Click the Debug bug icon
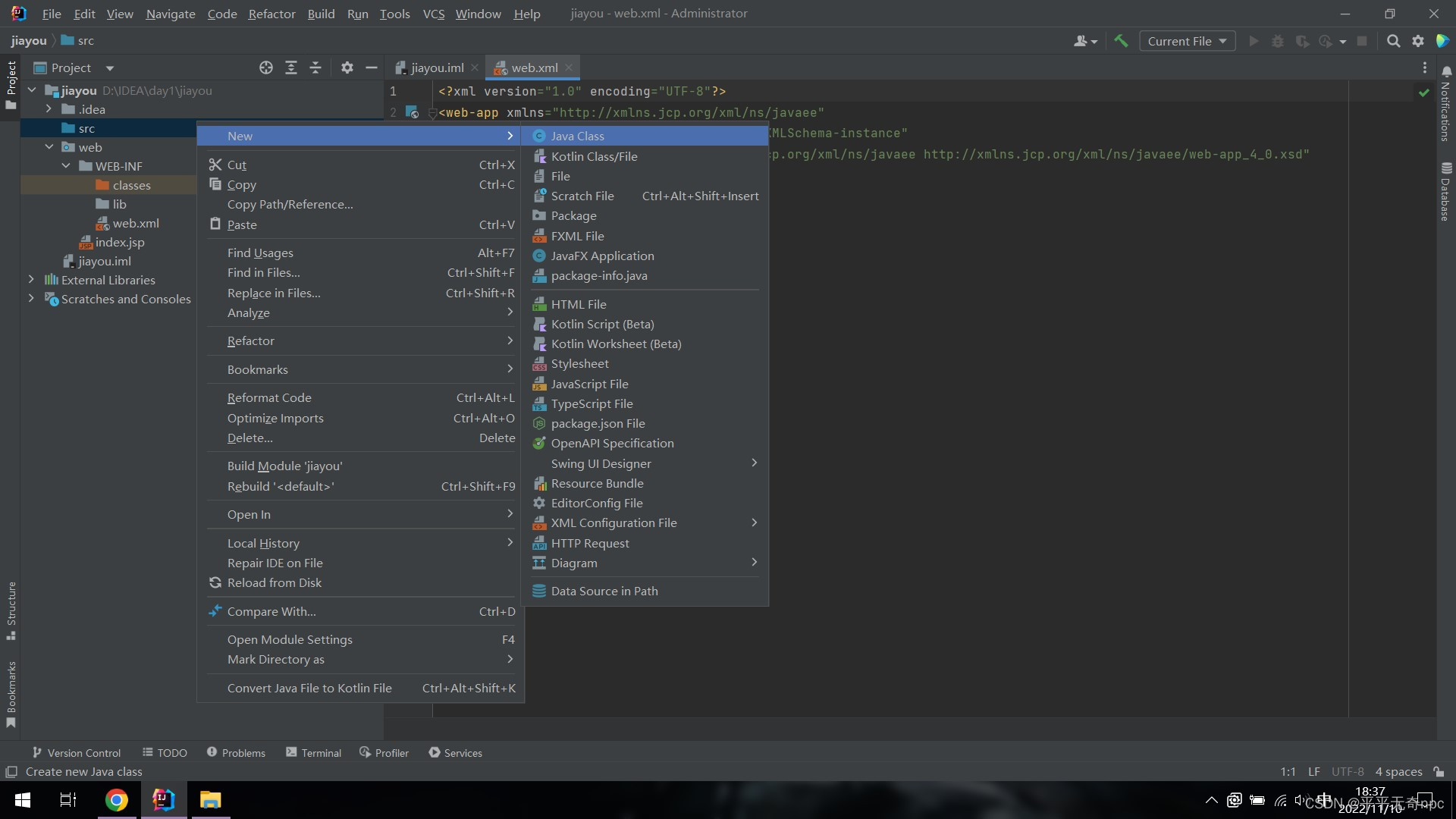 pos(1278,41)
